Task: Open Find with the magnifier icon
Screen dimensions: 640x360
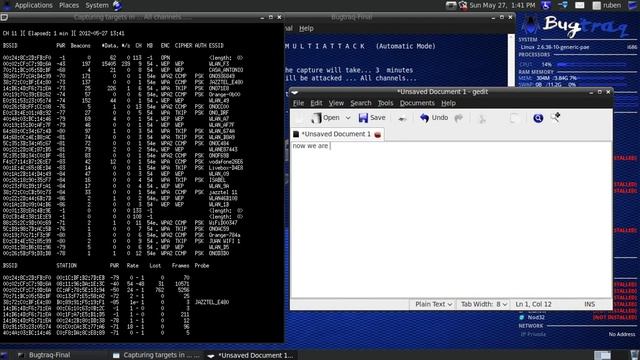Action: [x=538, y=118]
